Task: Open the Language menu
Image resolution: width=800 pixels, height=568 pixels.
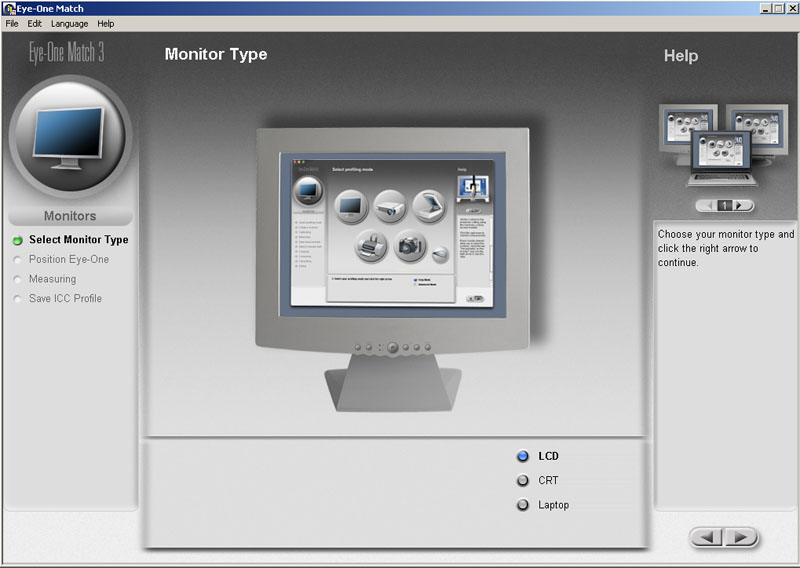Action: coord(69,23)
